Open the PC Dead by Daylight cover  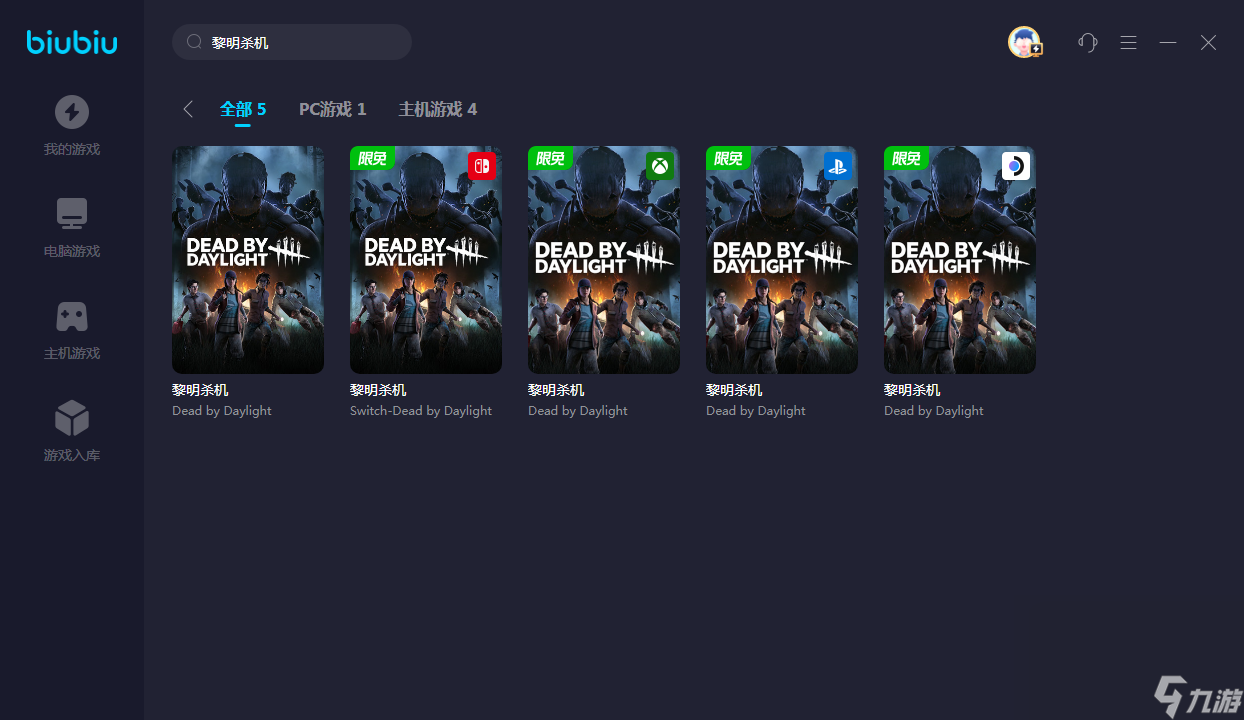pos(248,260)
